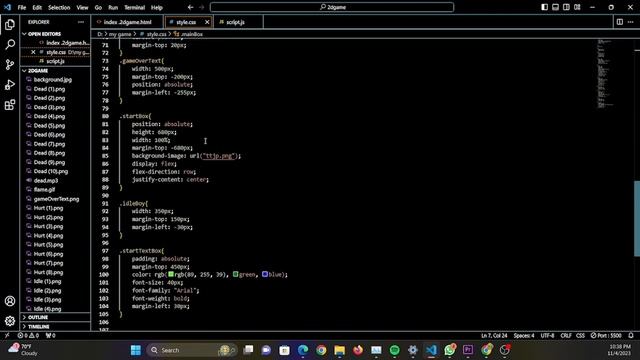The width and height of the screenshot is (640, 360).
Task: Open the Help menu
Action: (x=157, y=7)
